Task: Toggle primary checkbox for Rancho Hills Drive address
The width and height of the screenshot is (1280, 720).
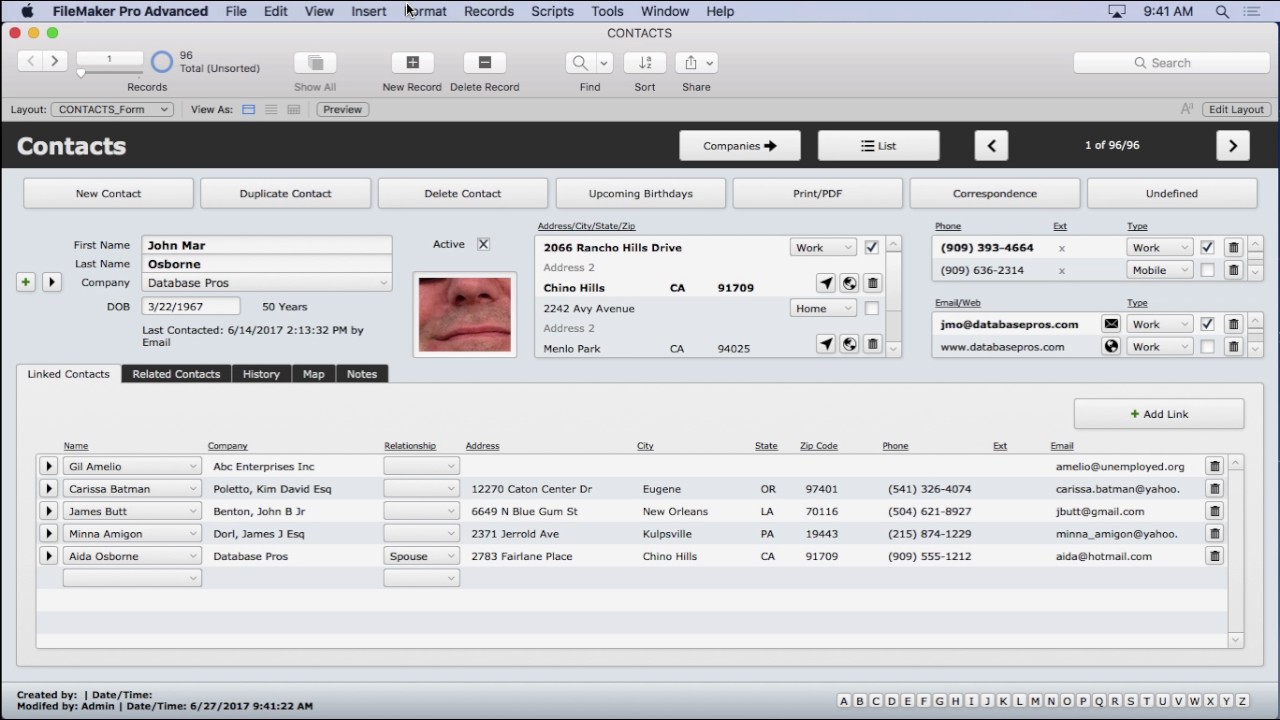Action: point(871,247)
